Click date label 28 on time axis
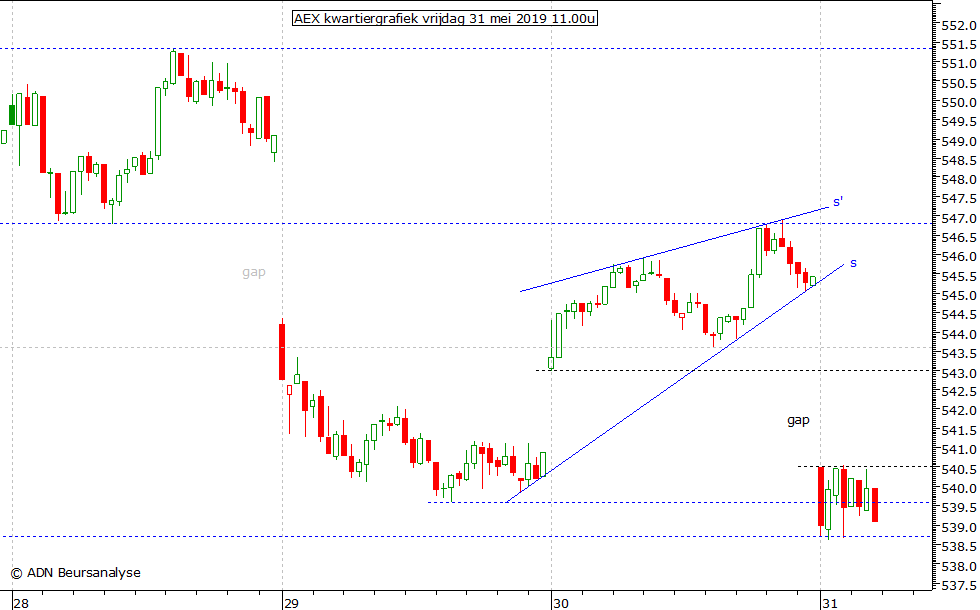 21,603
